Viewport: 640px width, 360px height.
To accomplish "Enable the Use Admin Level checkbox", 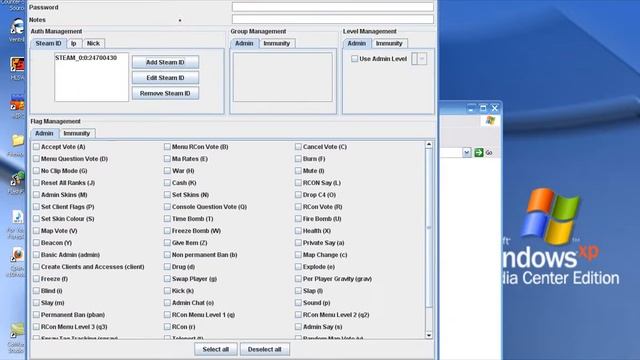I will click(354, 59).
